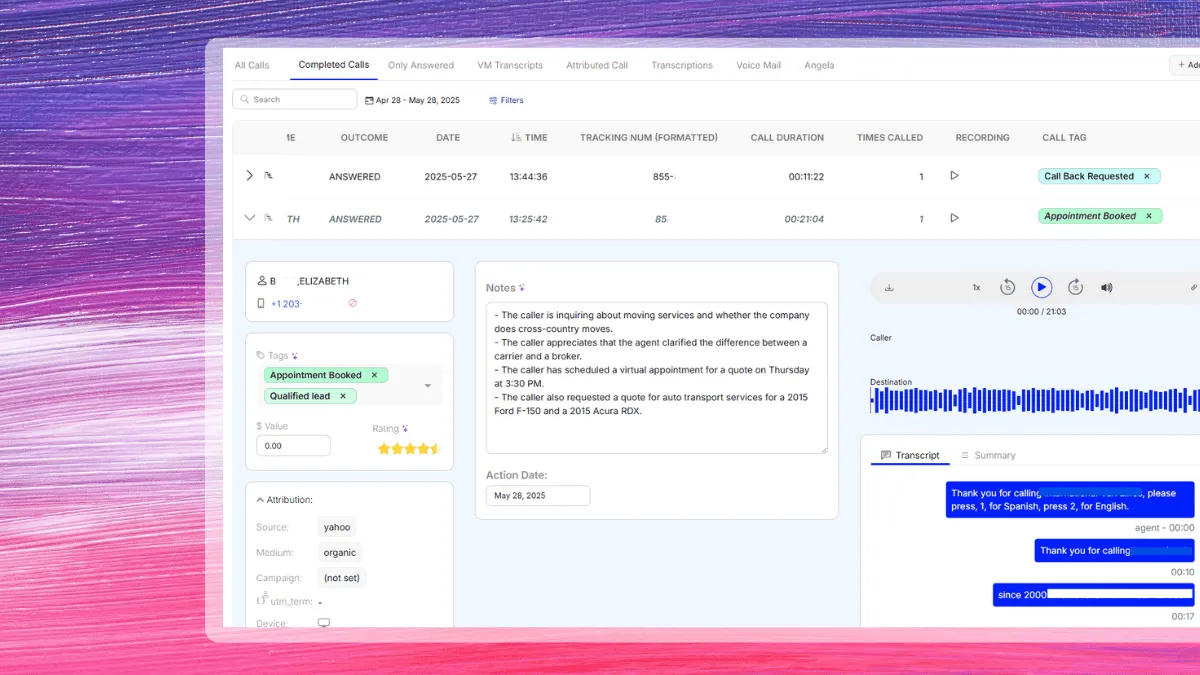Remove Appointment Booked tag in Tags panel
Image resolution: width=1200 pixels, height=675 pixels.
(374, 375)
